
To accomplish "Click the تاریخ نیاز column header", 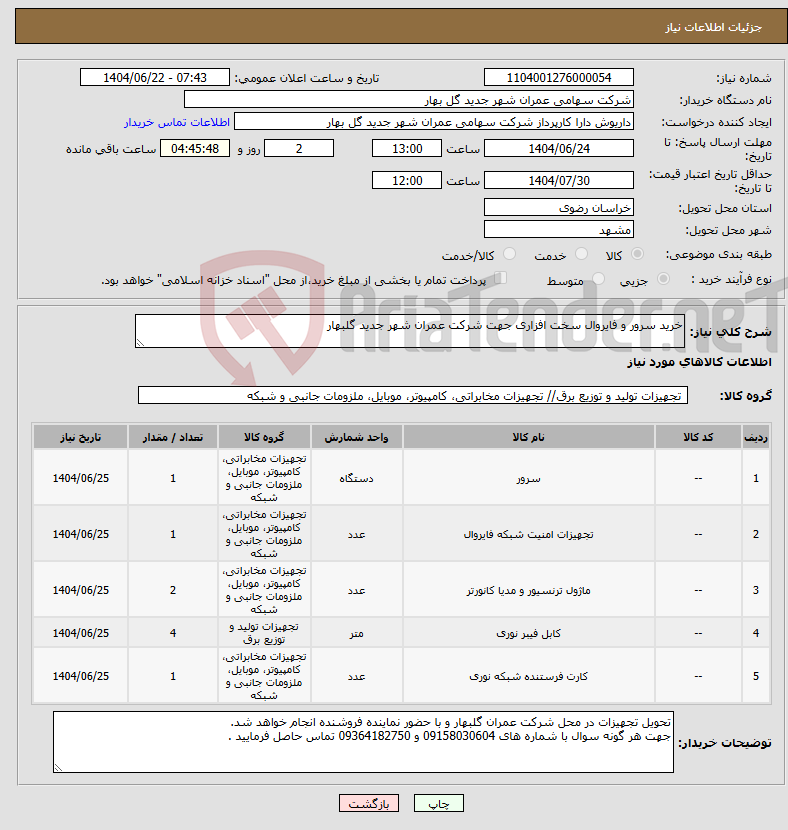I will 80,437.
